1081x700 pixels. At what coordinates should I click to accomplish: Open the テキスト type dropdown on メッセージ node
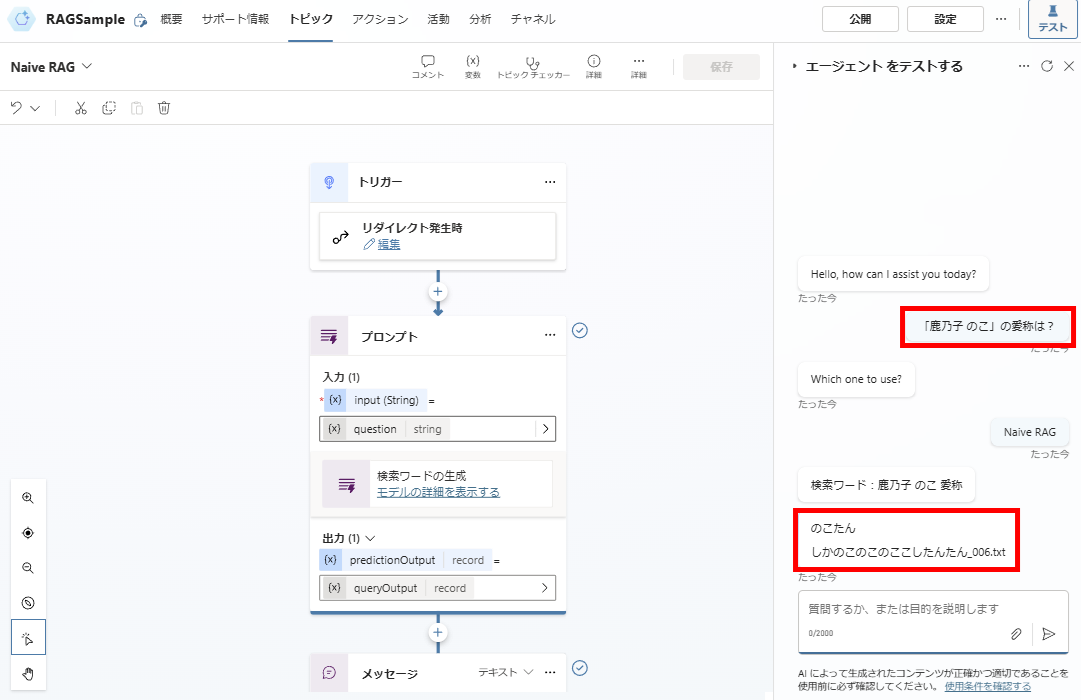tap(511, 673)
